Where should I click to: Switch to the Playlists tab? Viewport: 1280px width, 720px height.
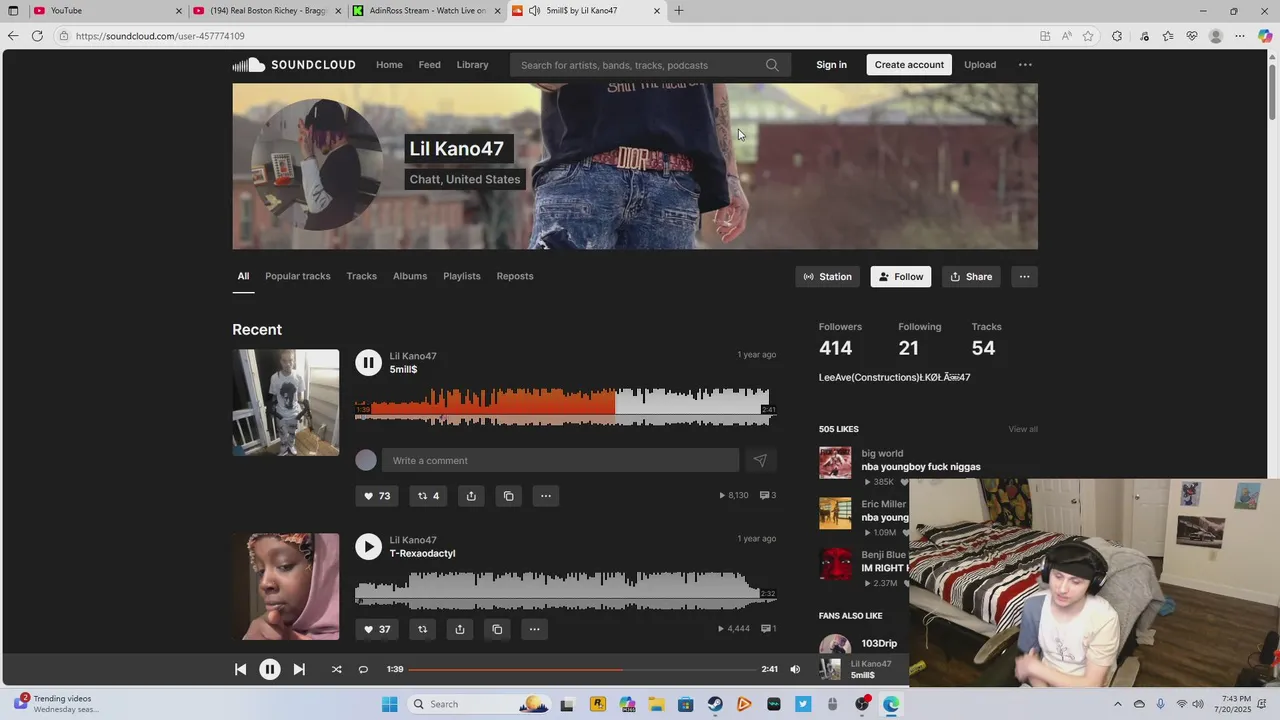(462, 276)
